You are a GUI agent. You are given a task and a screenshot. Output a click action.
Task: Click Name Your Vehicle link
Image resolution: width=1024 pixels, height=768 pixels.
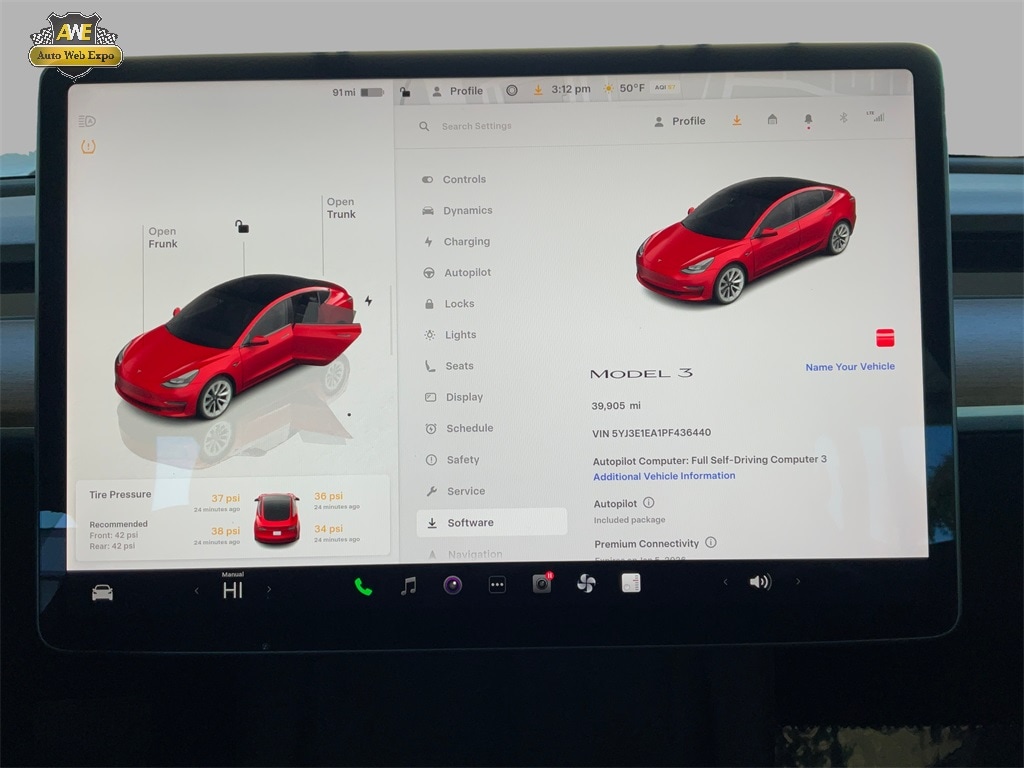point(850,367)
